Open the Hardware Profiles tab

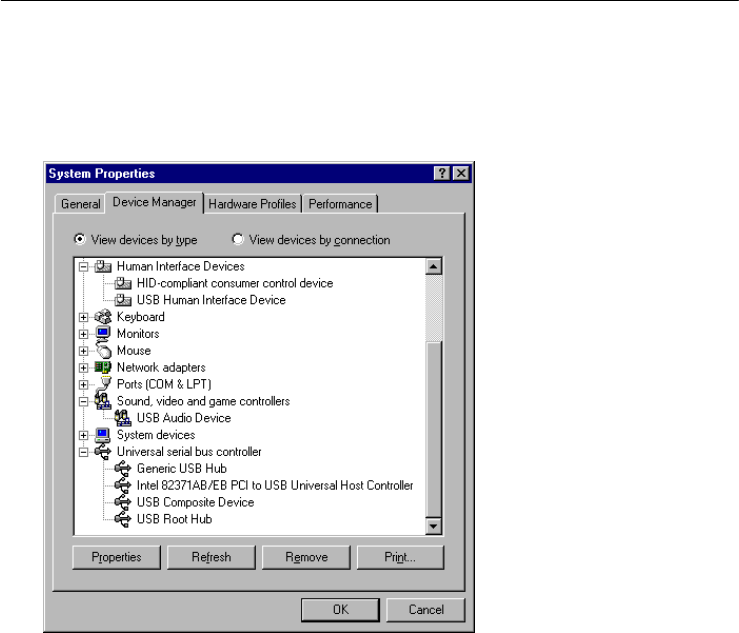pyautogui.click(x=252, y=204)
